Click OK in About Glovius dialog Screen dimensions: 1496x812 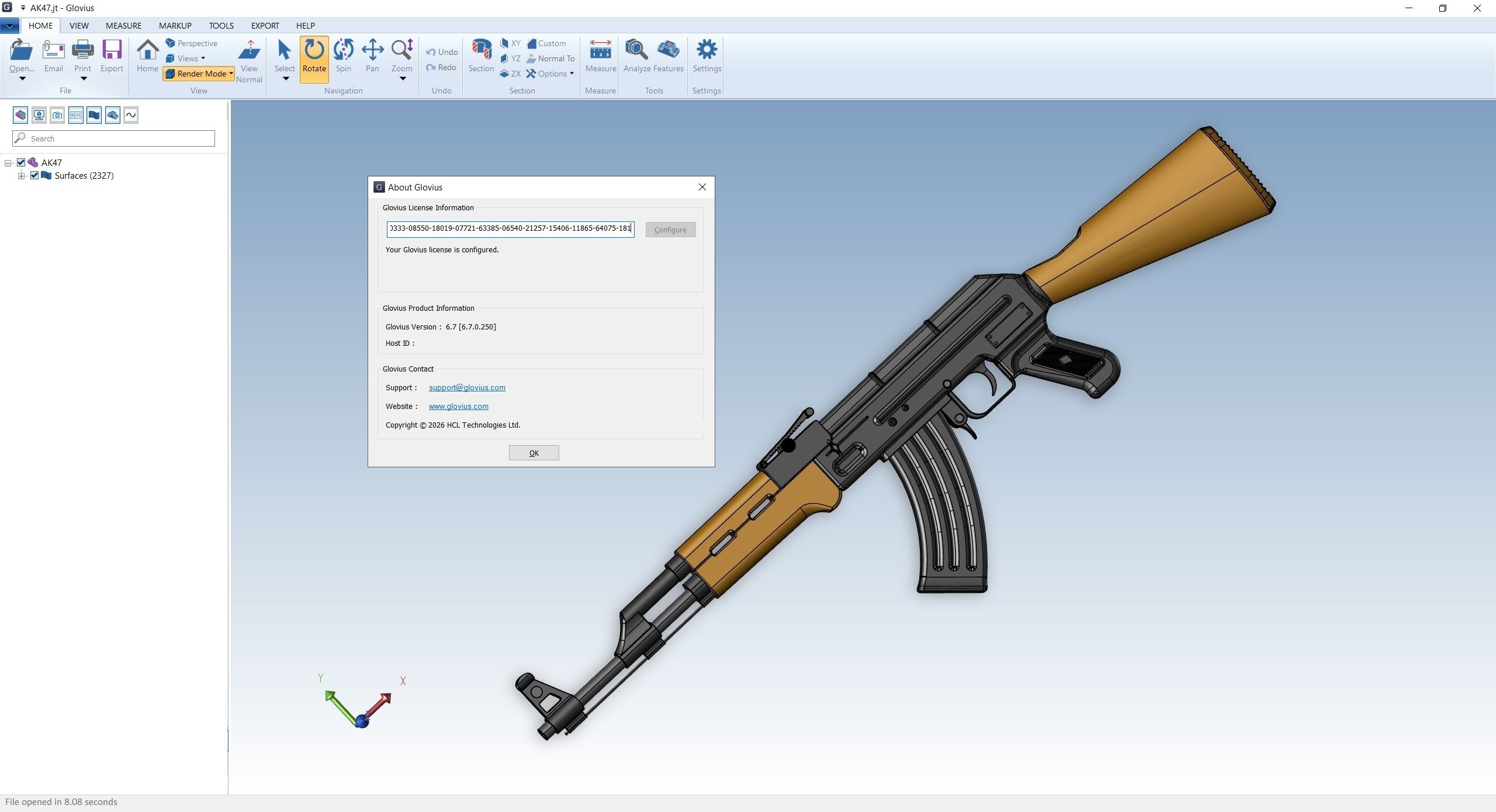(534, 453)
